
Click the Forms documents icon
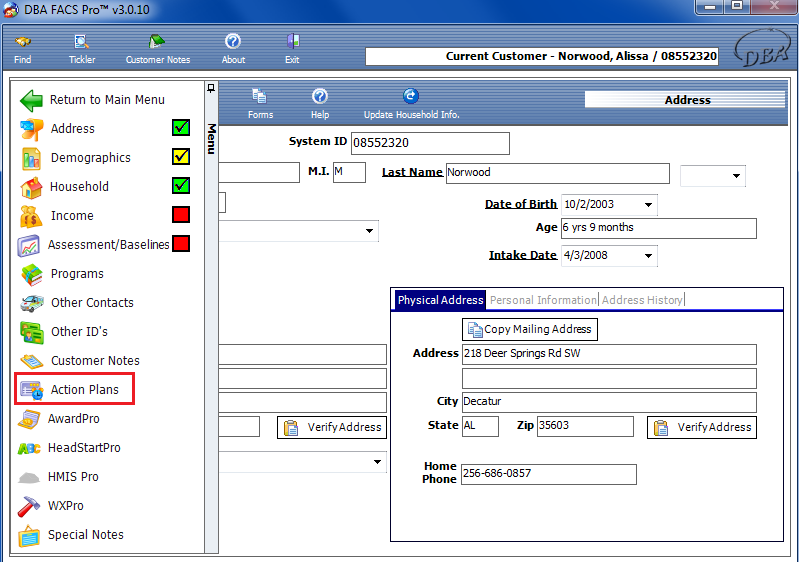pos(260,96)
